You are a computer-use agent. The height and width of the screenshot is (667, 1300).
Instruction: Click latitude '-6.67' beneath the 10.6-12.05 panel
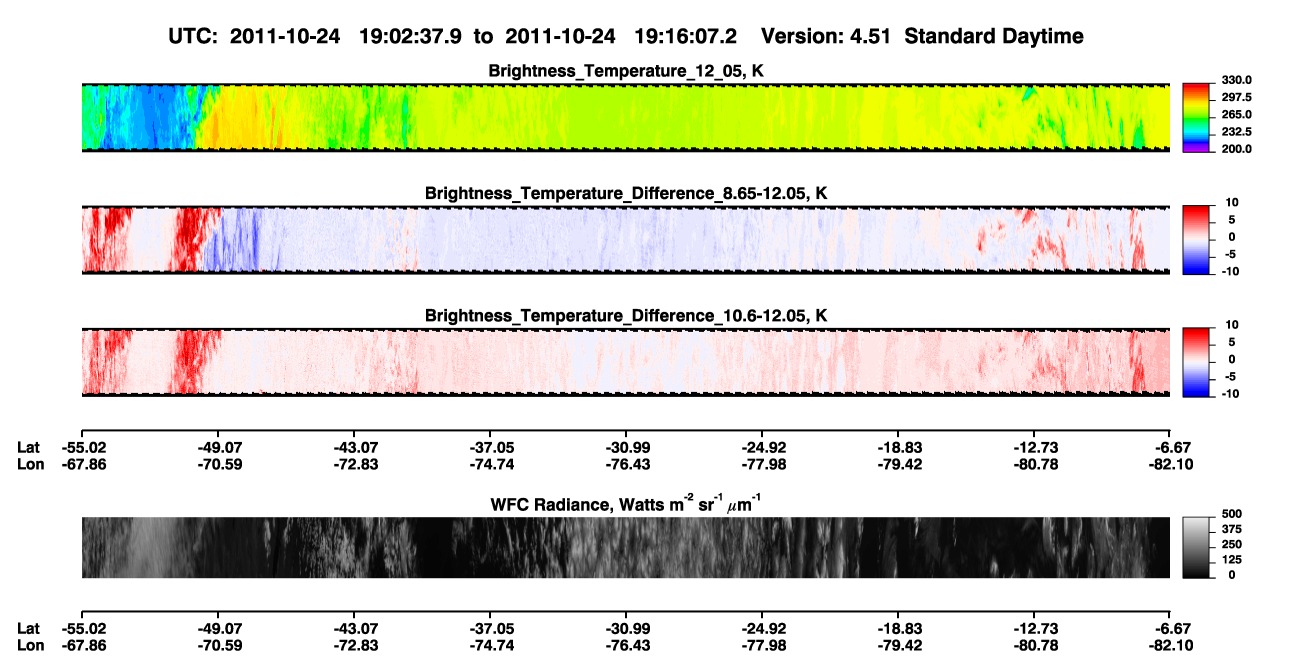click(1170, 447)
